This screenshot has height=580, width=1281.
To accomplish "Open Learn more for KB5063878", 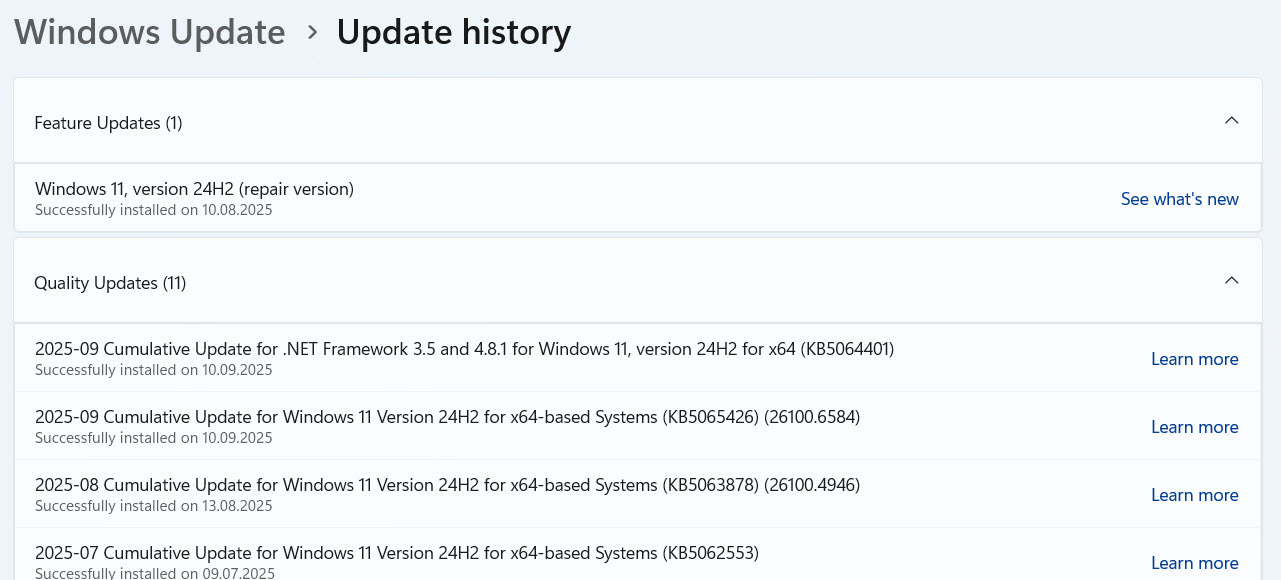I will click(x=1195, y=495).
